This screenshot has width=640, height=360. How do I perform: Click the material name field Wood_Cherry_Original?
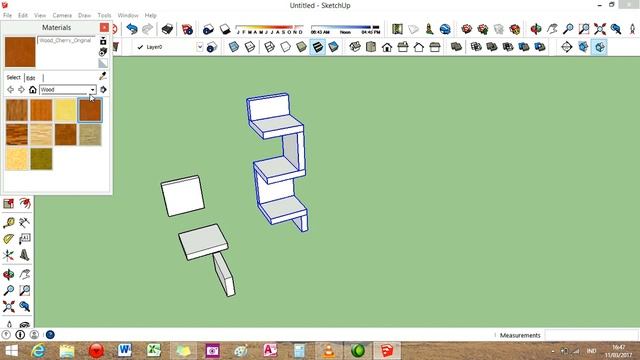point(66,40)
